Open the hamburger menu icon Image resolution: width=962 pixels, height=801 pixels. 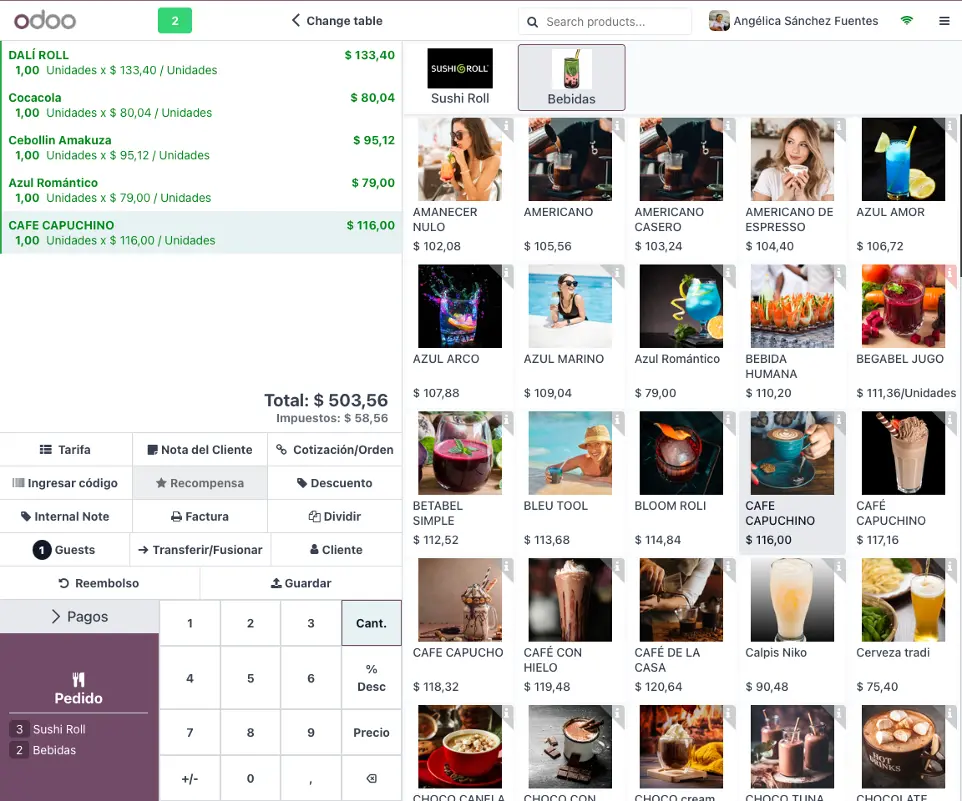tap(944, 21)
